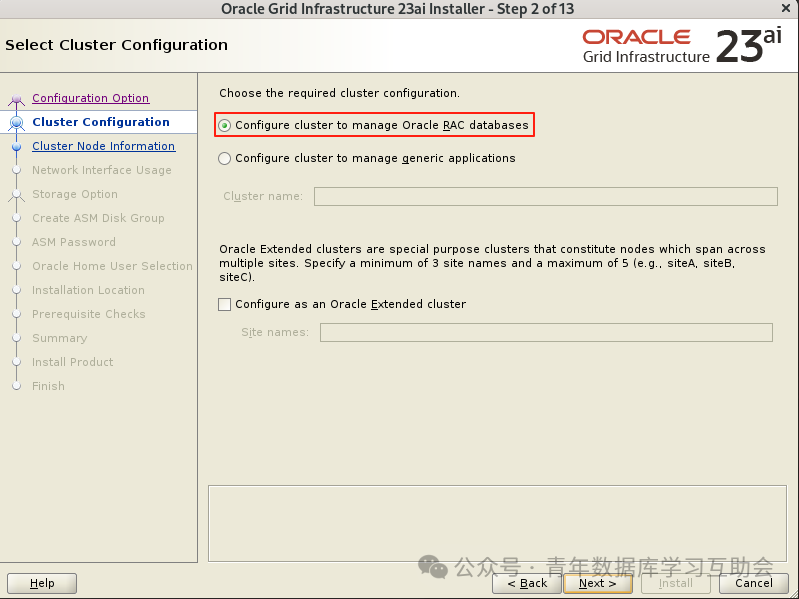Click the Network Interface Usage step bullet
799x599 pixels.
click(x=16, y=170)
